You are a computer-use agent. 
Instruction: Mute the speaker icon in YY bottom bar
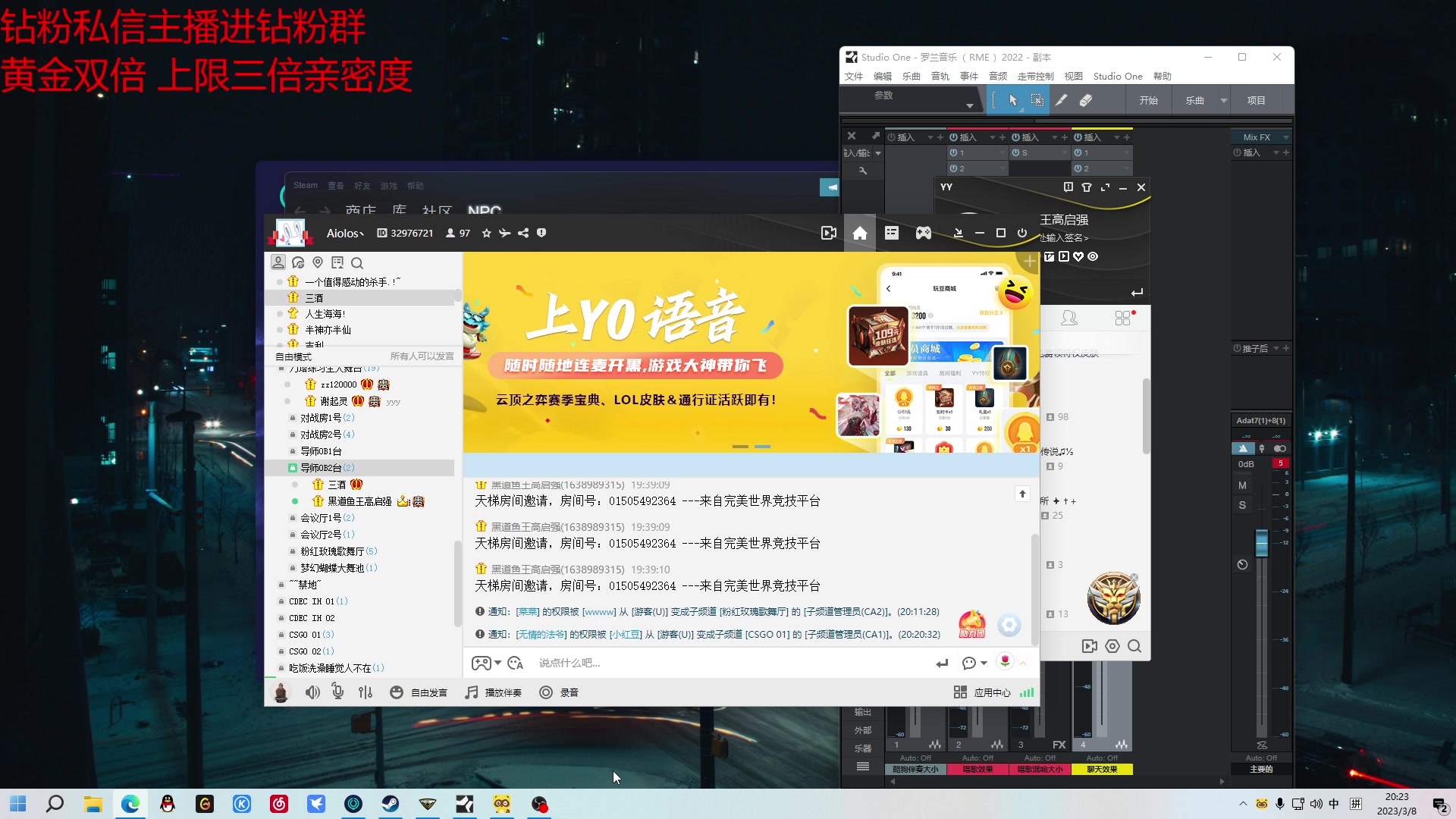(x=312, y=692)
